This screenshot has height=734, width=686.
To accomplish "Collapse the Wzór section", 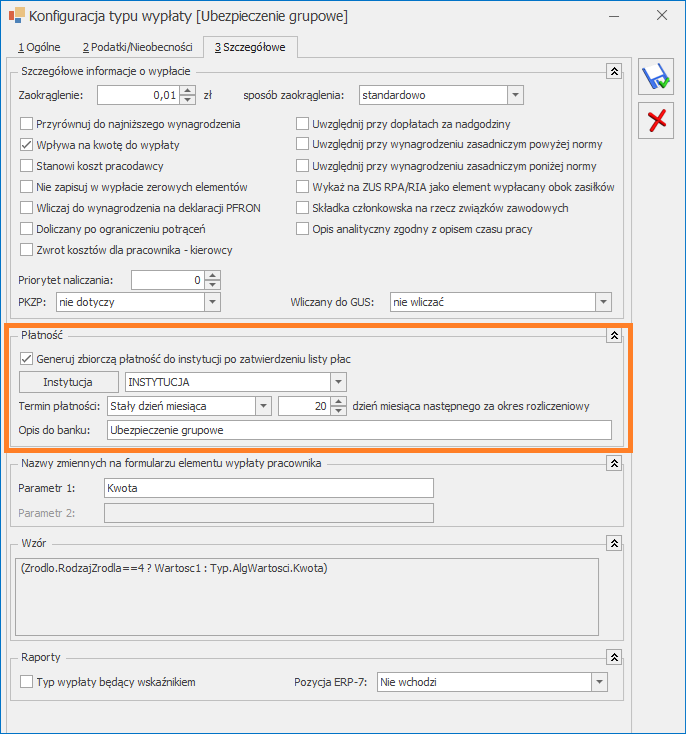I will tap(614, 543).
